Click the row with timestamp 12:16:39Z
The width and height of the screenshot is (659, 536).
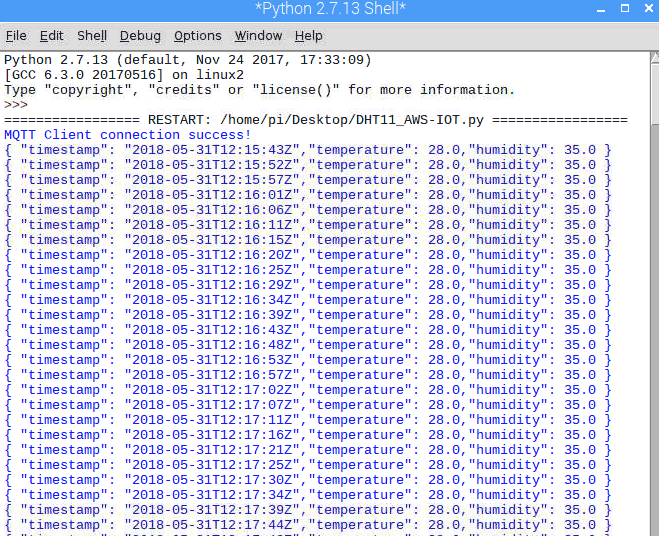coord(308,315)
